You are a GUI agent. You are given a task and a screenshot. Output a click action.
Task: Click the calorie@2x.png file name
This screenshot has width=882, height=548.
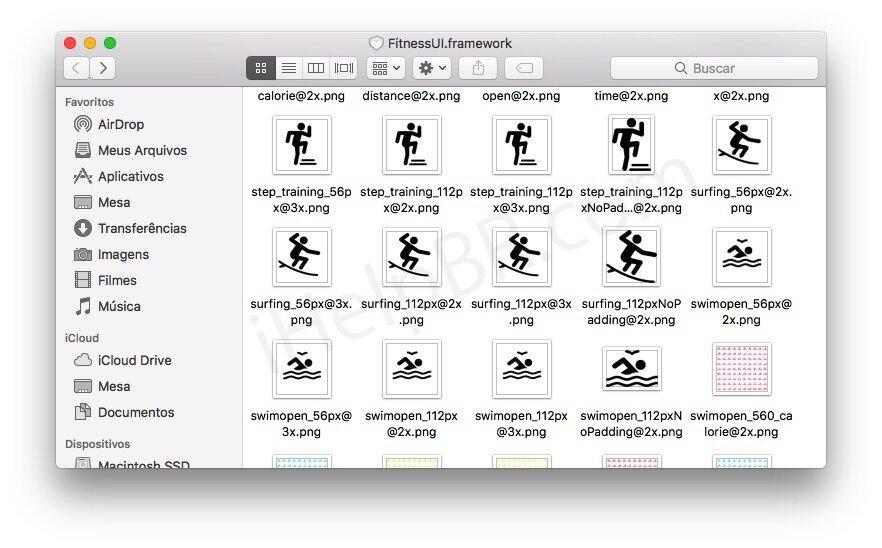click(x=301, y=96)
